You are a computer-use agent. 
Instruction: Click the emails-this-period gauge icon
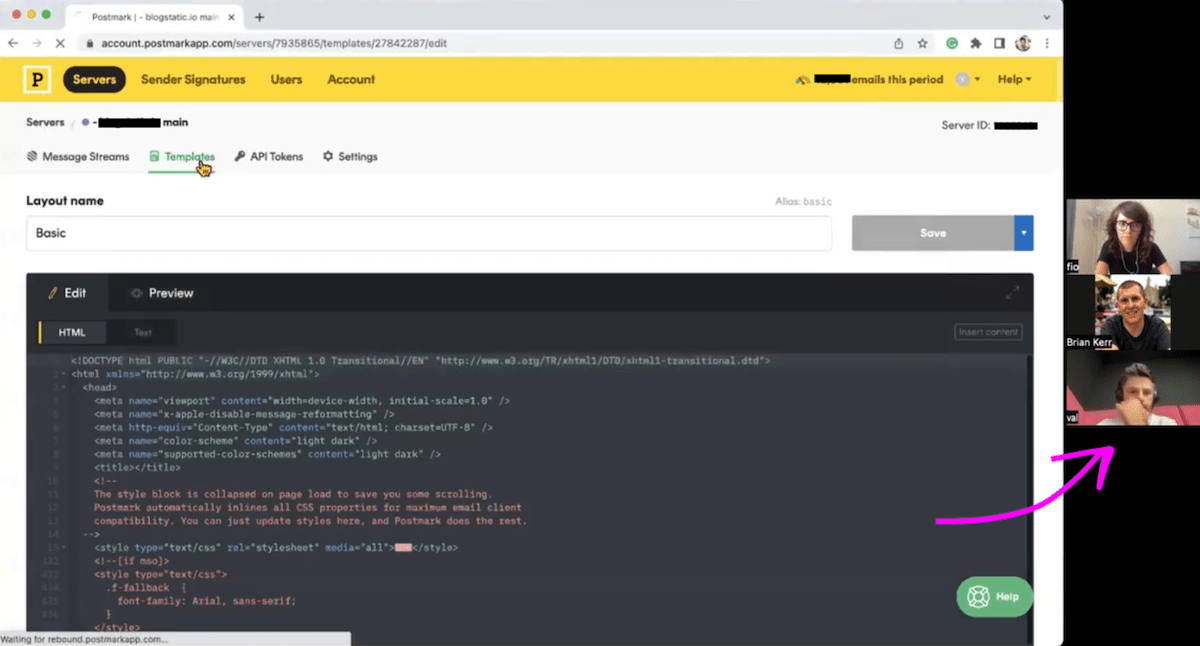[802, 80]
